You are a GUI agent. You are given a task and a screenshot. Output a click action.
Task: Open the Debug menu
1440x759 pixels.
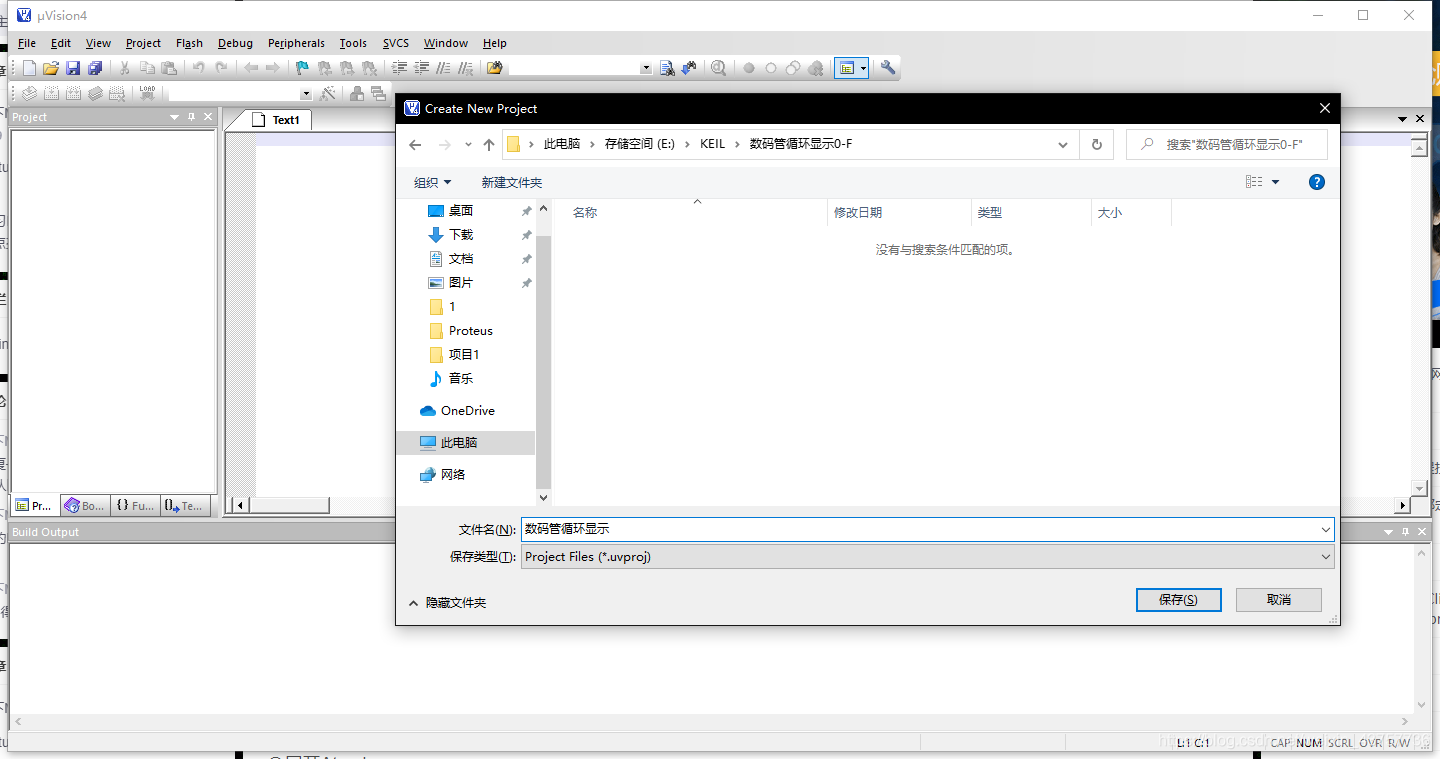[x=235, y=43]
